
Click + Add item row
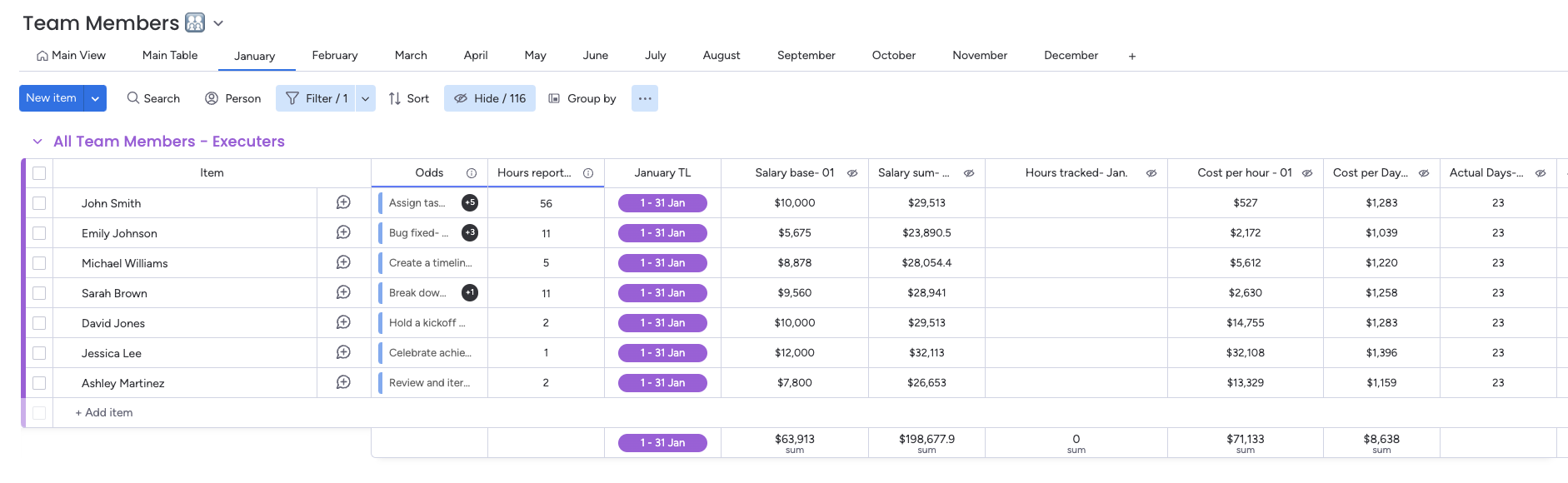point(104,413)
